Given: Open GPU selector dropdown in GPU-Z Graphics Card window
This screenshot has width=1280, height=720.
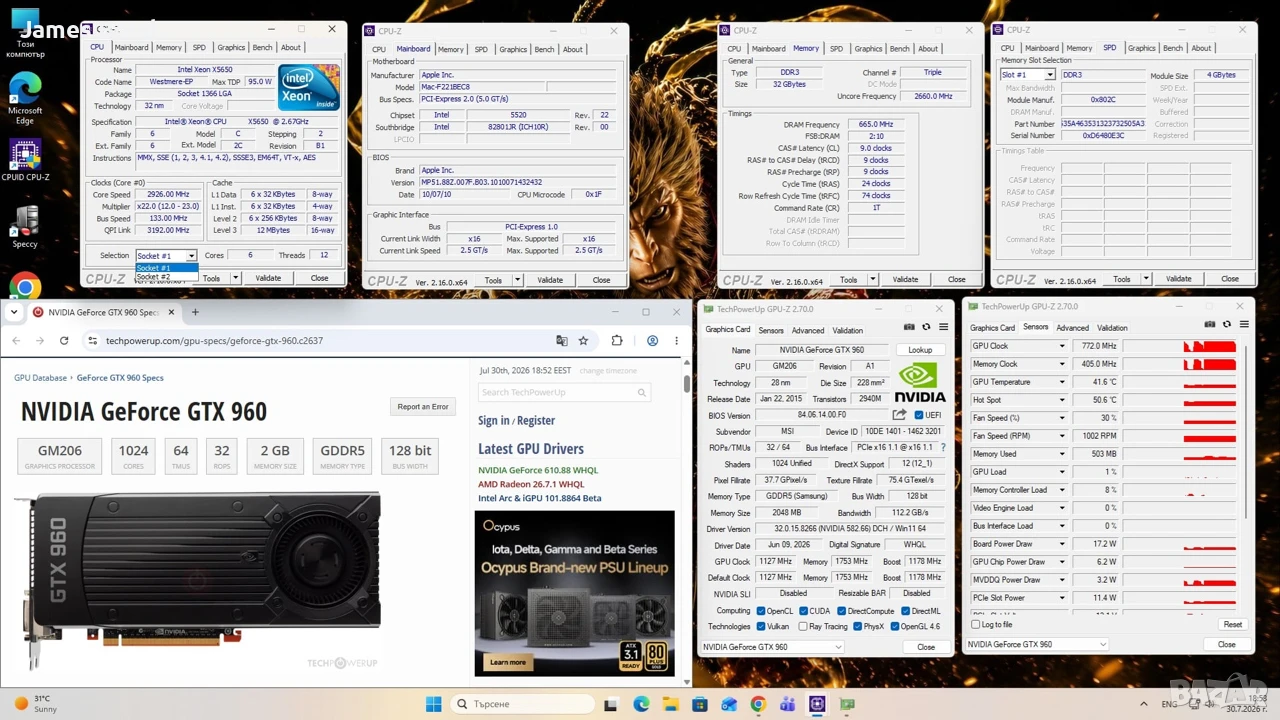Looking at the screenshot, I should pos(773,647).
